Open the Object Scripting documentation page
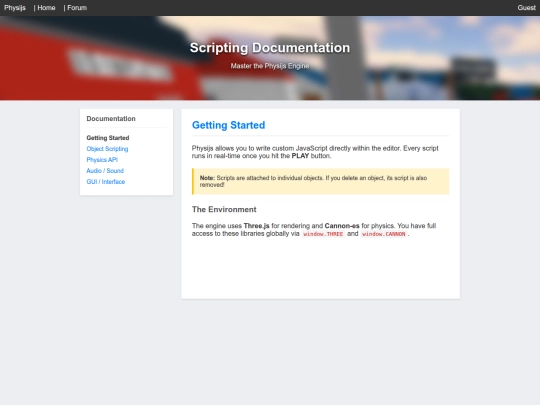 click(107, 149)
